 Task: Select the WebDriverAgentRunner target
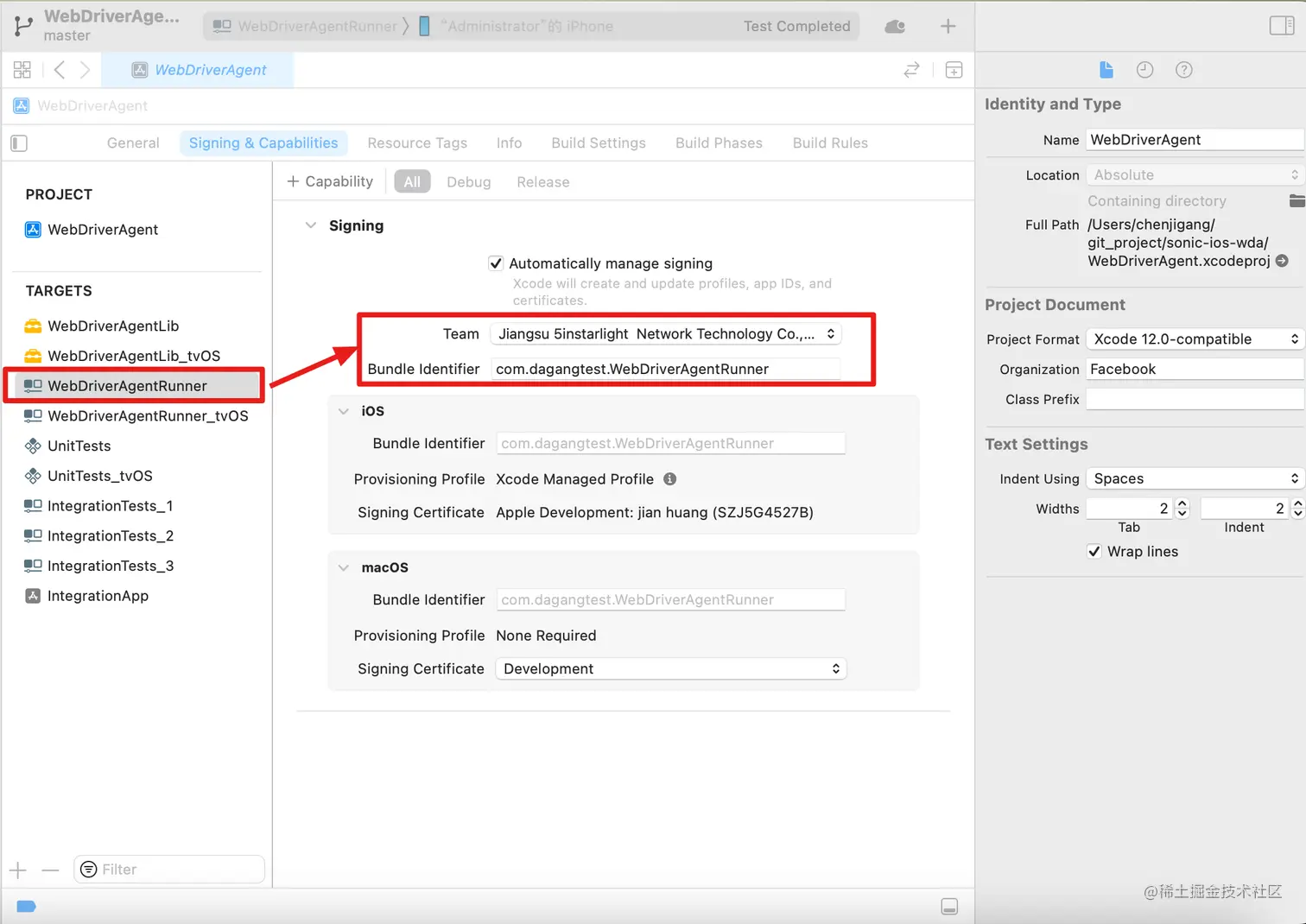pos(135,386)
